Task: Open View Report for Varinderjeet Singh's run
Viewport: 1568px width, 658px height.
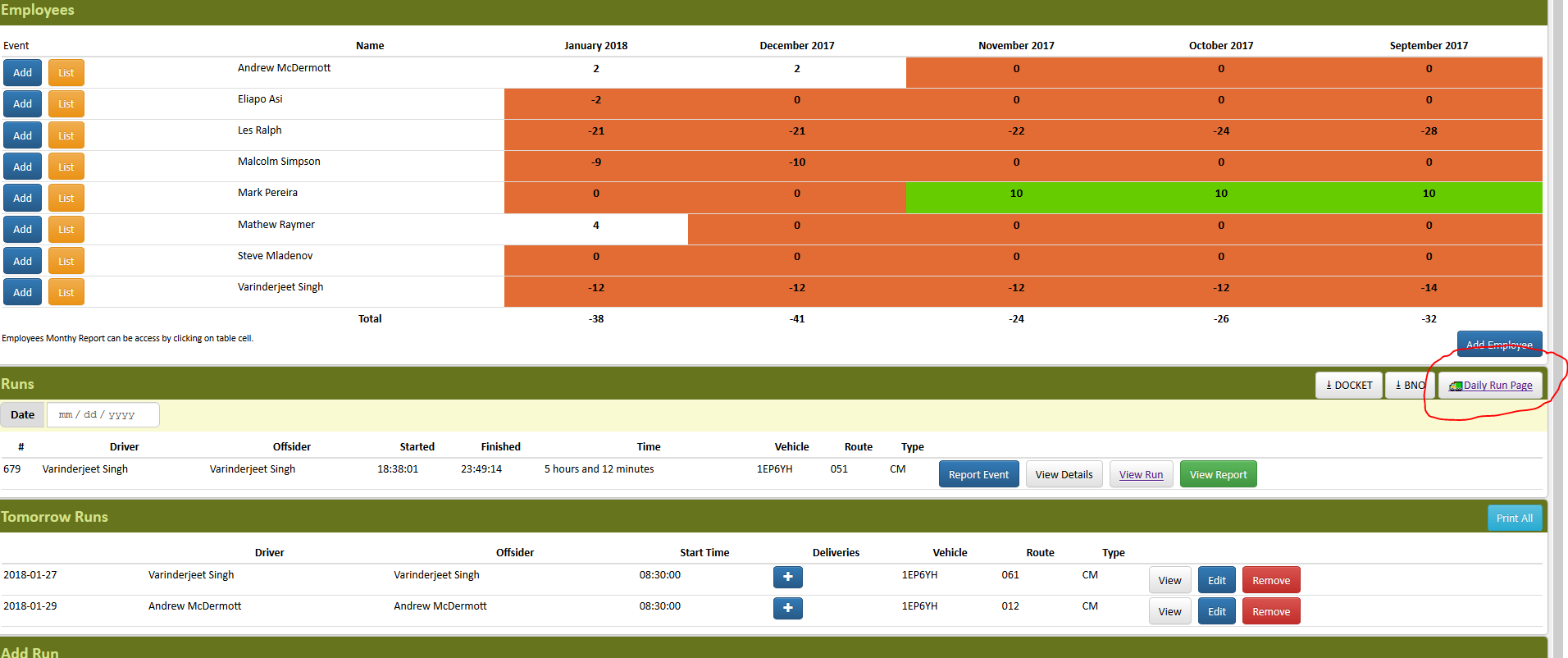Action: coord(1218,474)
